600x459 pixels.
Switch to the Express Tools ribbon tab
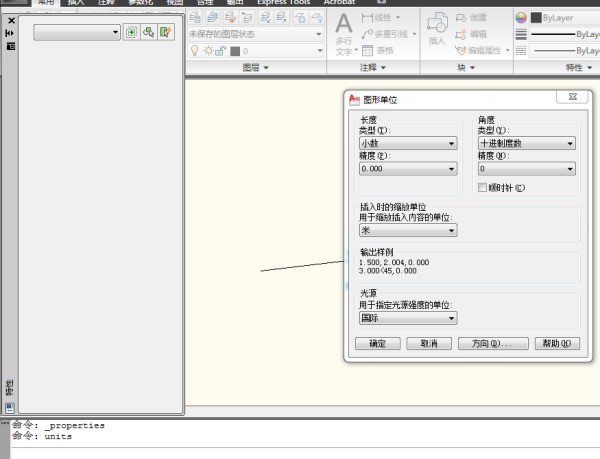(283, 3)
